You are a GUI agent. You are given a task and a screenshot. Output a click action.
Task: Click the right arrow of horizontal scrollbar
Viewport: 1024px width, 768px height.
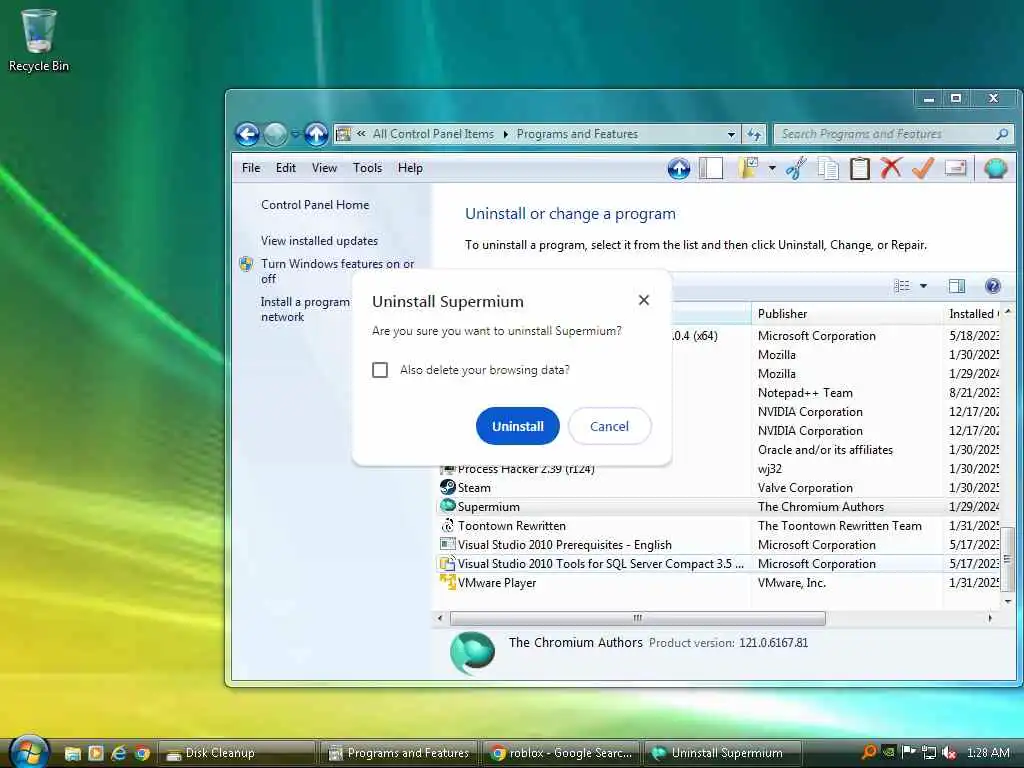[990, 618]
